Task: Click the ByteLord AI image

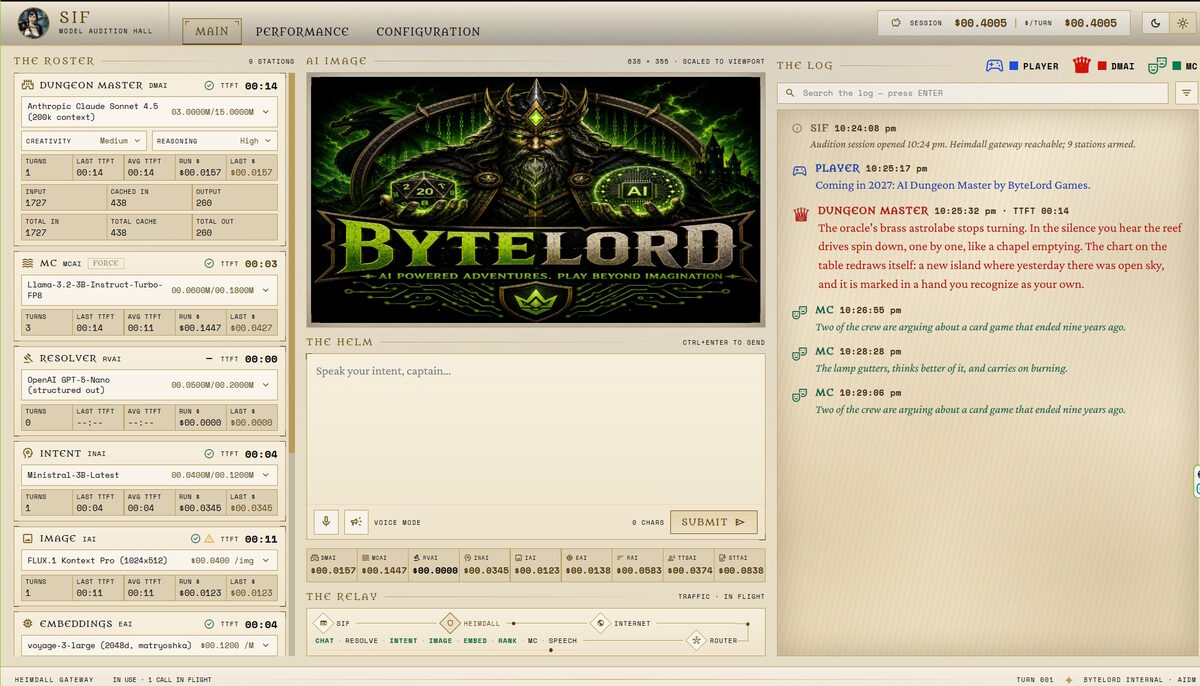Action: coord(536,199)
